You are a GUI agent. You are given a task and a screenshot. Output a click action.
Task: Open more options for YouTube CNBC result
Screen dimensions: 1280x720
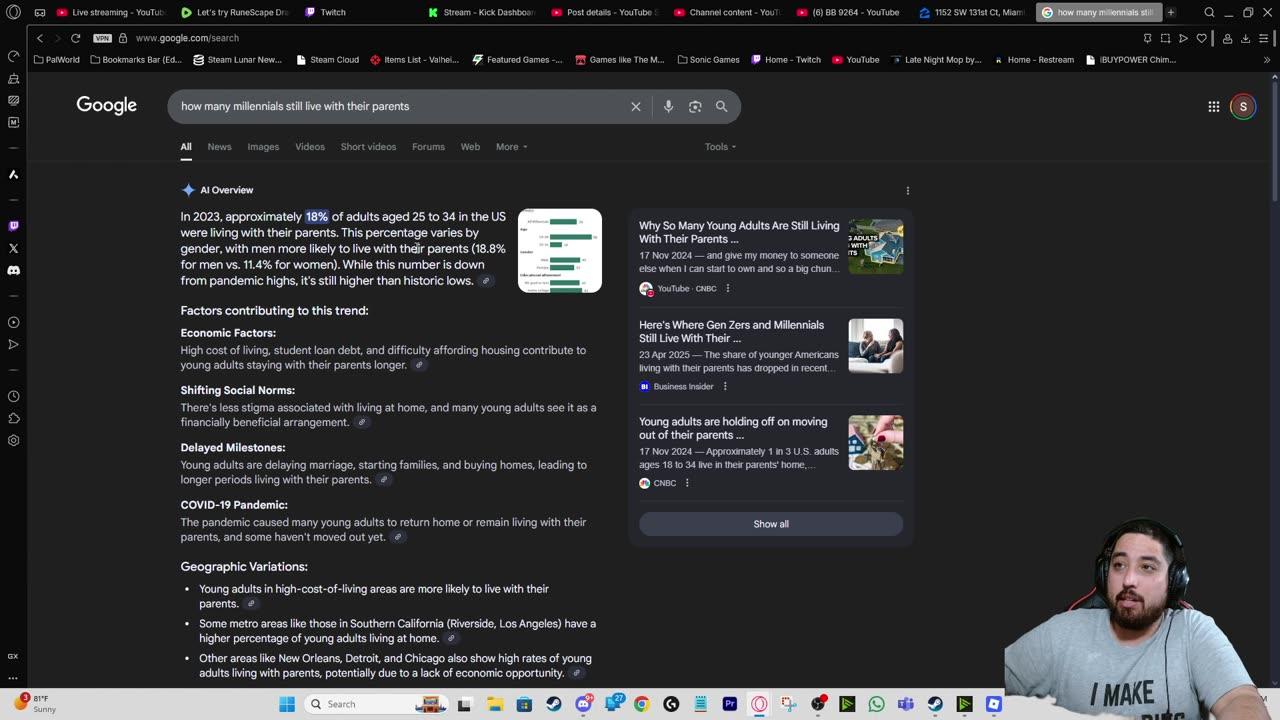pyautogui.click(x=727, y=288)
